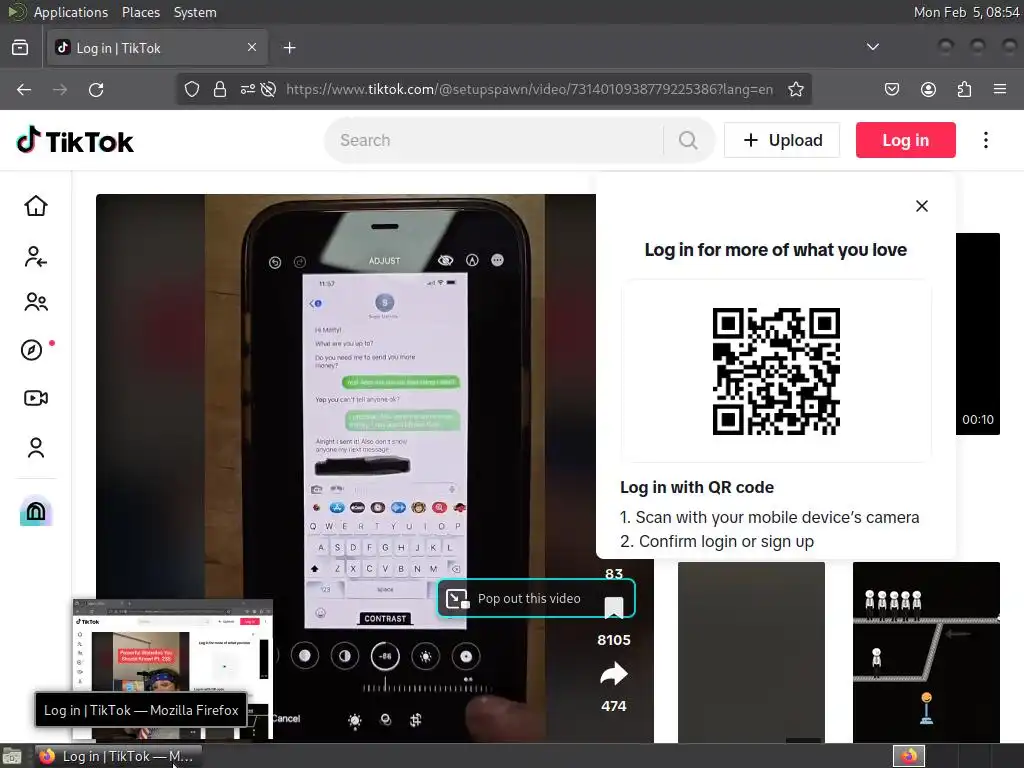Viewport: 1024px width, 768px height.
Task: Open the LIVE video camera icon
Action: 36,398
